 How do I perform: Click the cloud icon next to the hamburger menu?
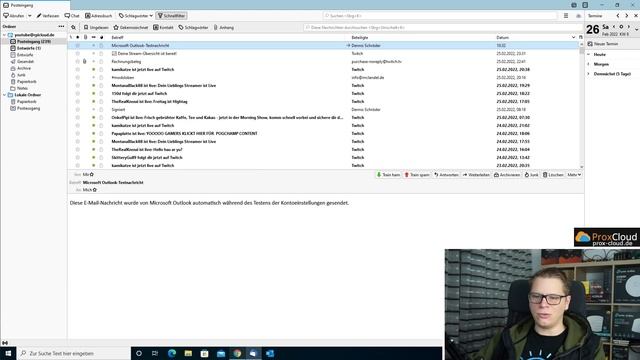point(578,16)
